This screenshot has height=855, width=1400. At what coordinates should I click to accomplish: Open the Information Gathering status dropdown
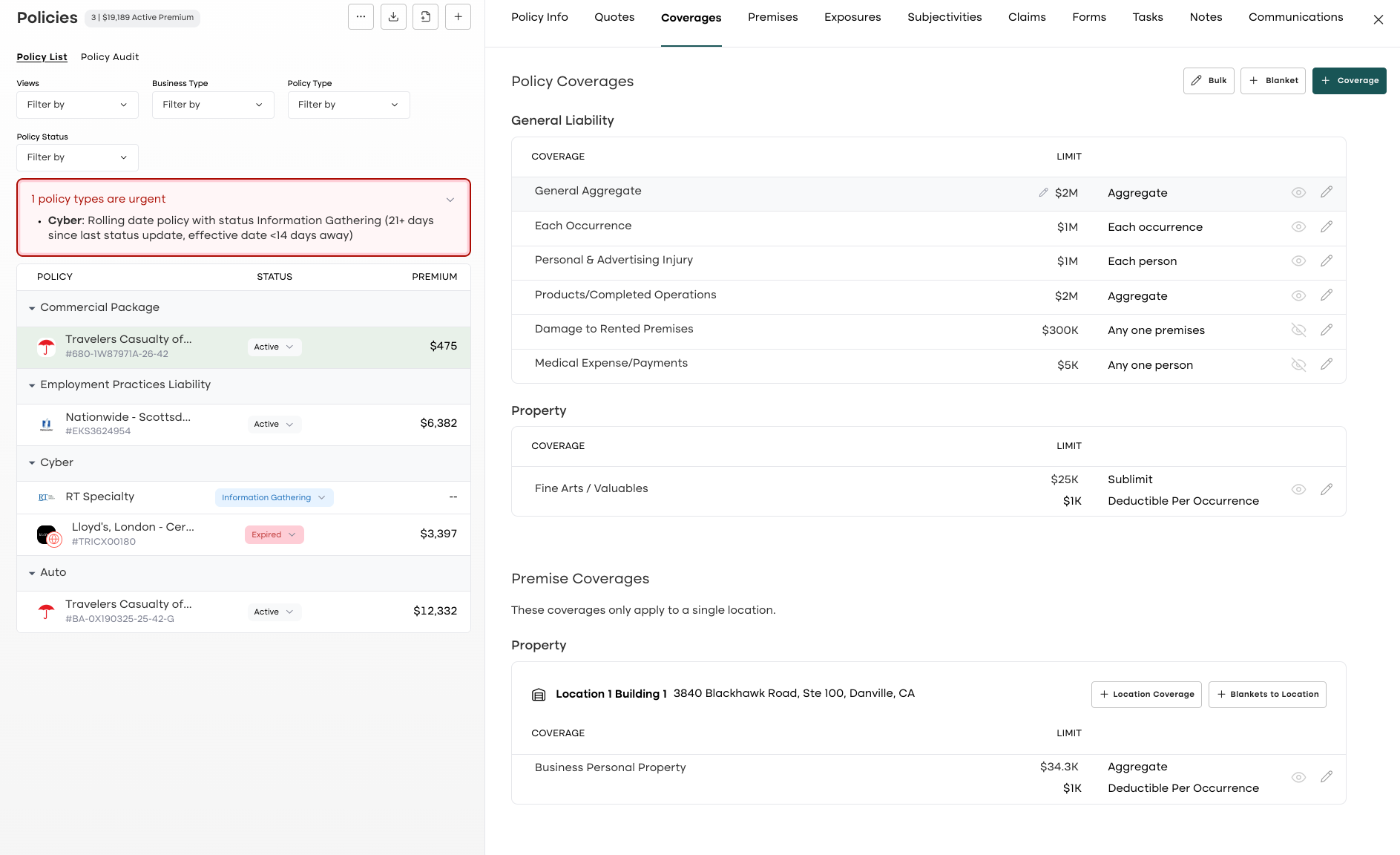[274, 497]
